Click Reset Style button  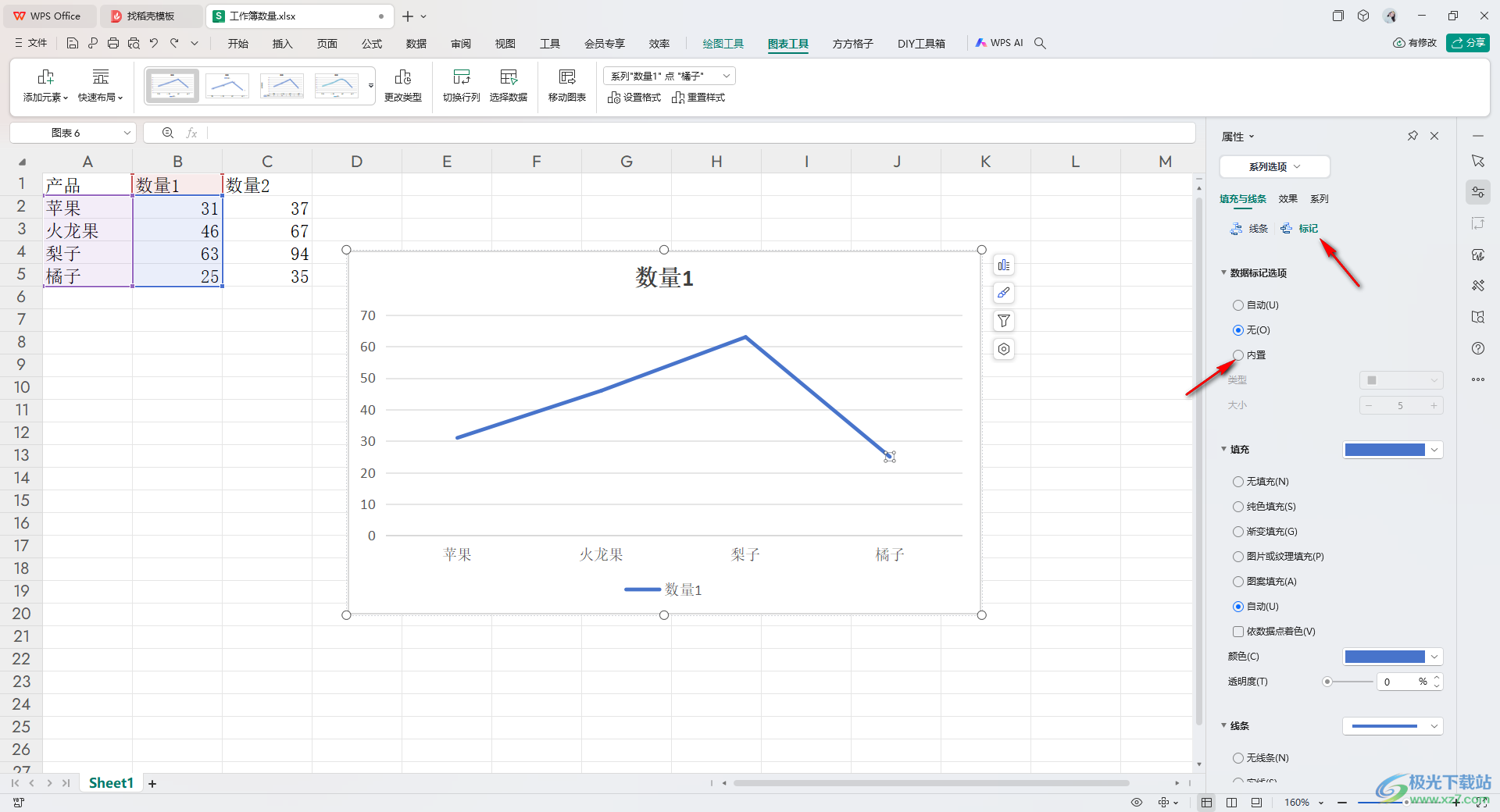(x=698, y=98)
